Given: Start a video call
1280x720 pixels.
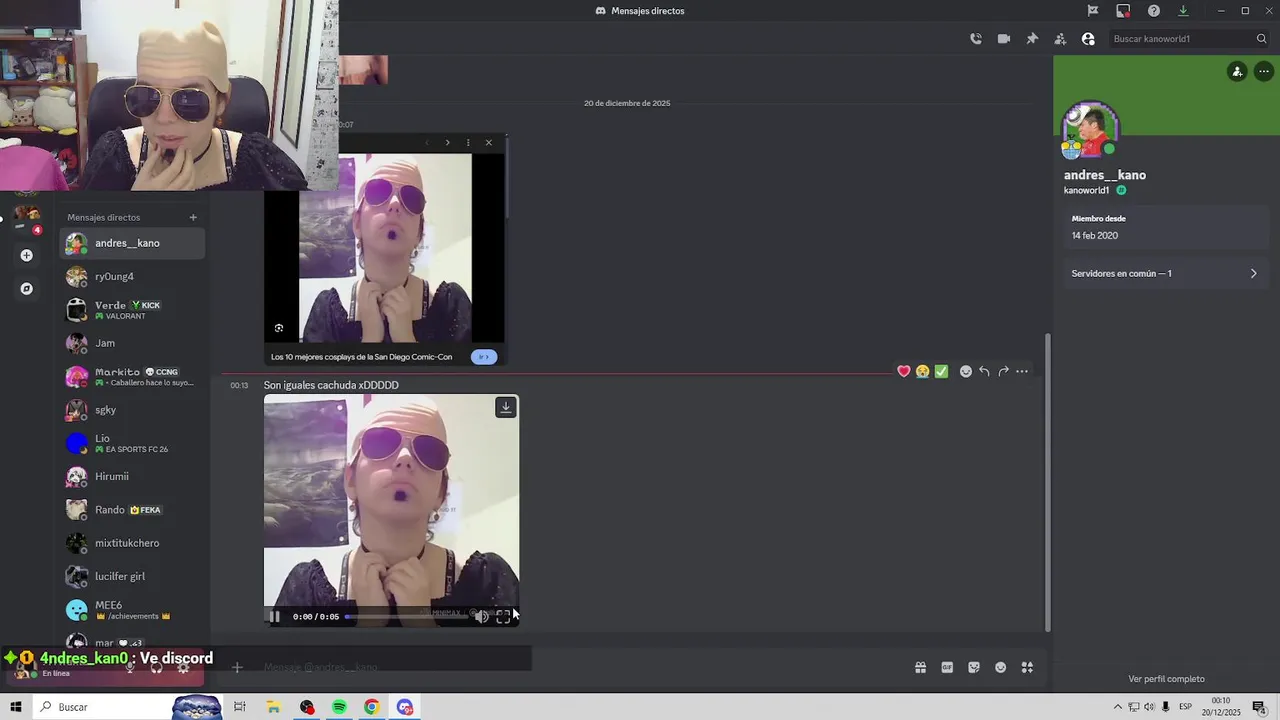Looking at the screenshot, I should click(1004, 39).
